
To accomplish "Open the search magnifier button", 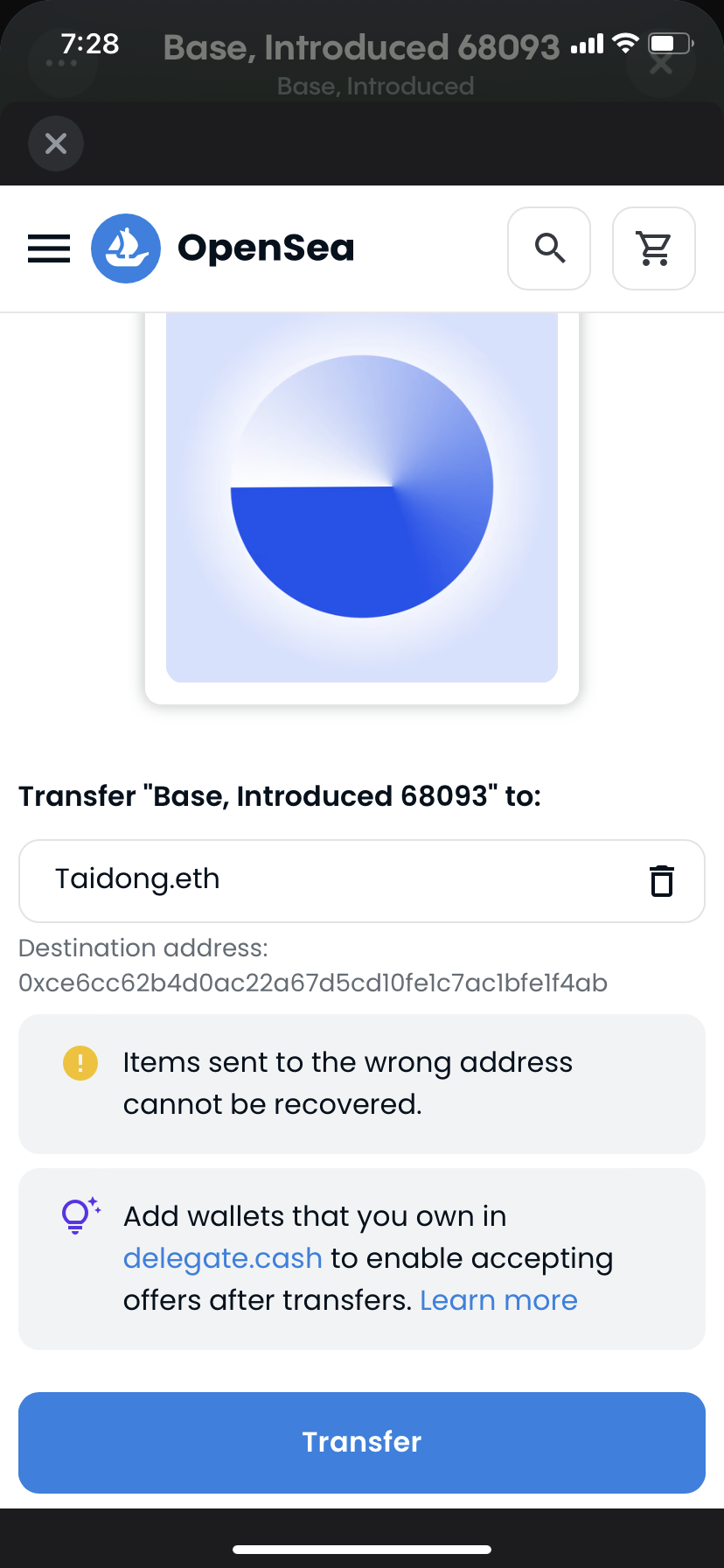I will coord(549,248).
